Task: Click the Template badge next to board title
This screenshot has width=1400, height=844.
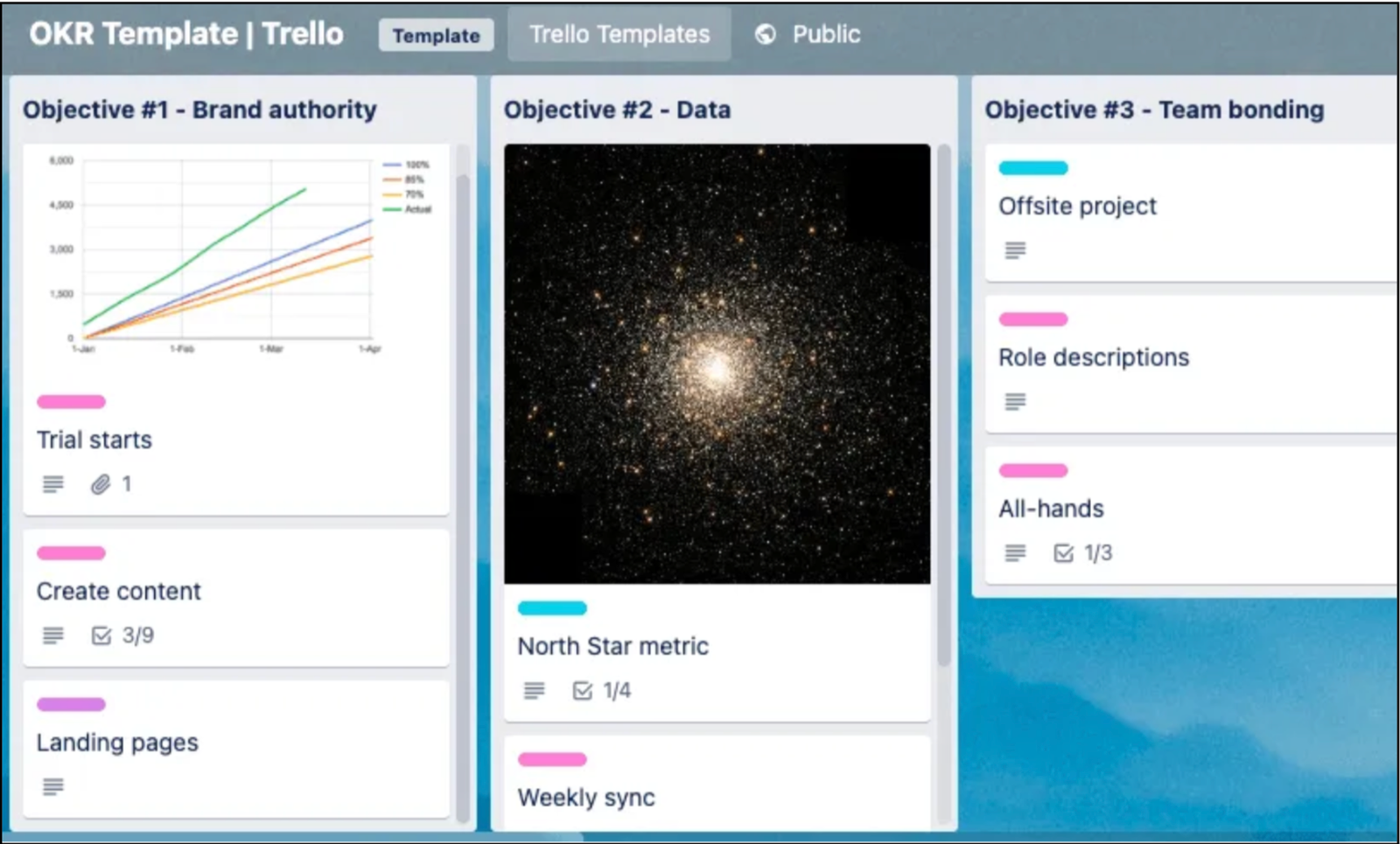Action: [436, 36]
